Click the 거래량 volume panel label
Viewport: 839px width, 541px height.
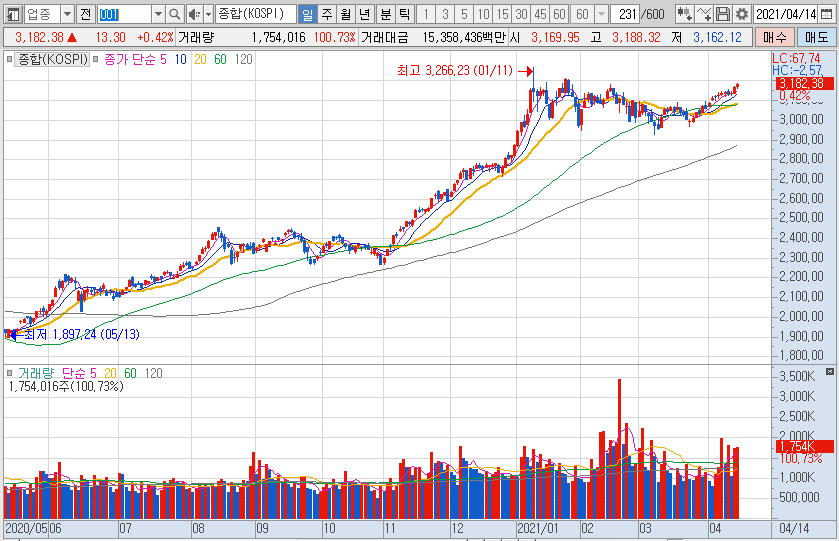click(36, 373)
